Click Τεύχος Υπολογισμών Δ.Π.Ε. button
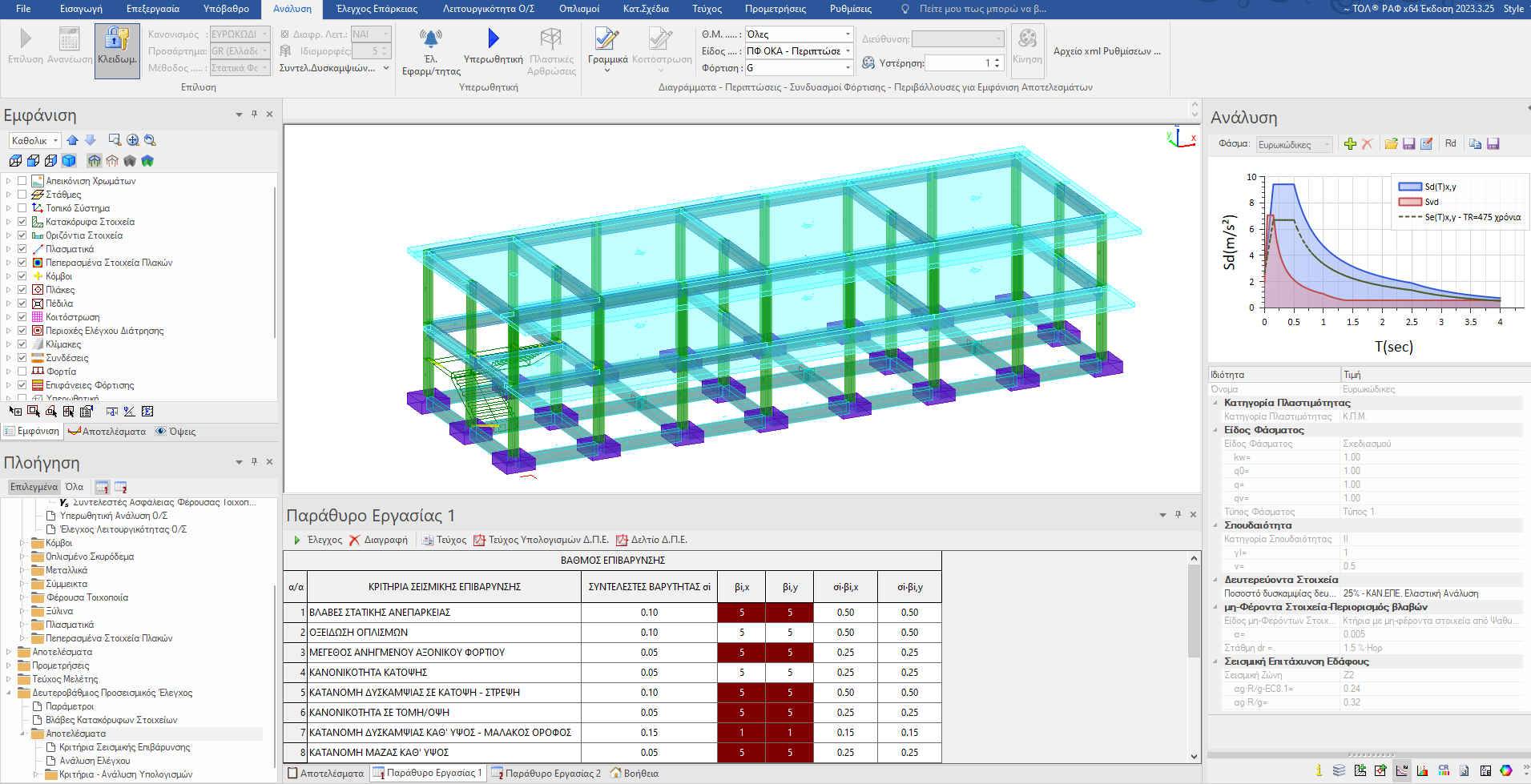1531x784 pixels. [541, 541]
